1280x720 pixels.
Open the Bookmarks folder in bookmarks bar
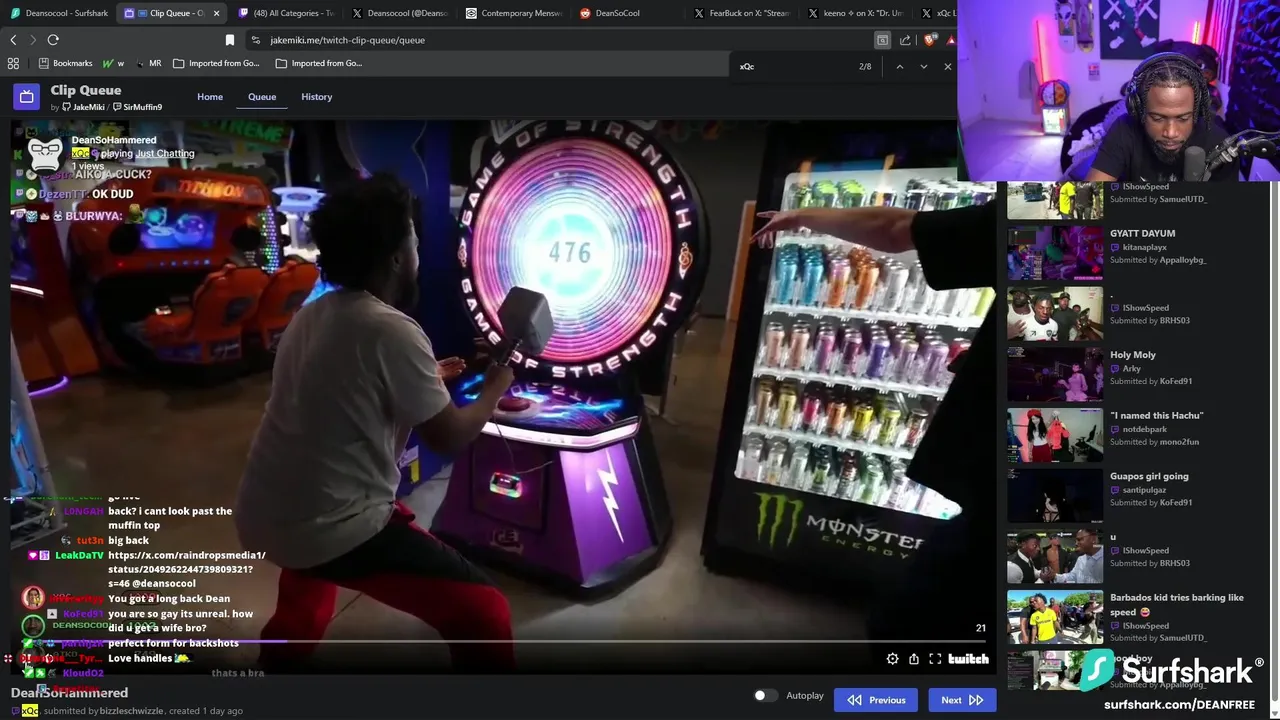[x=65, y=63]
